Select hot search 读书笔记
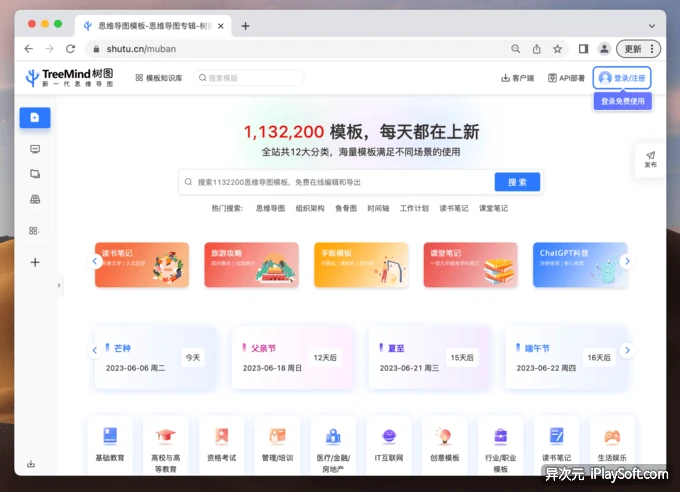The height and width of the screenshot is (492, 680). click(x=454, y=208)
